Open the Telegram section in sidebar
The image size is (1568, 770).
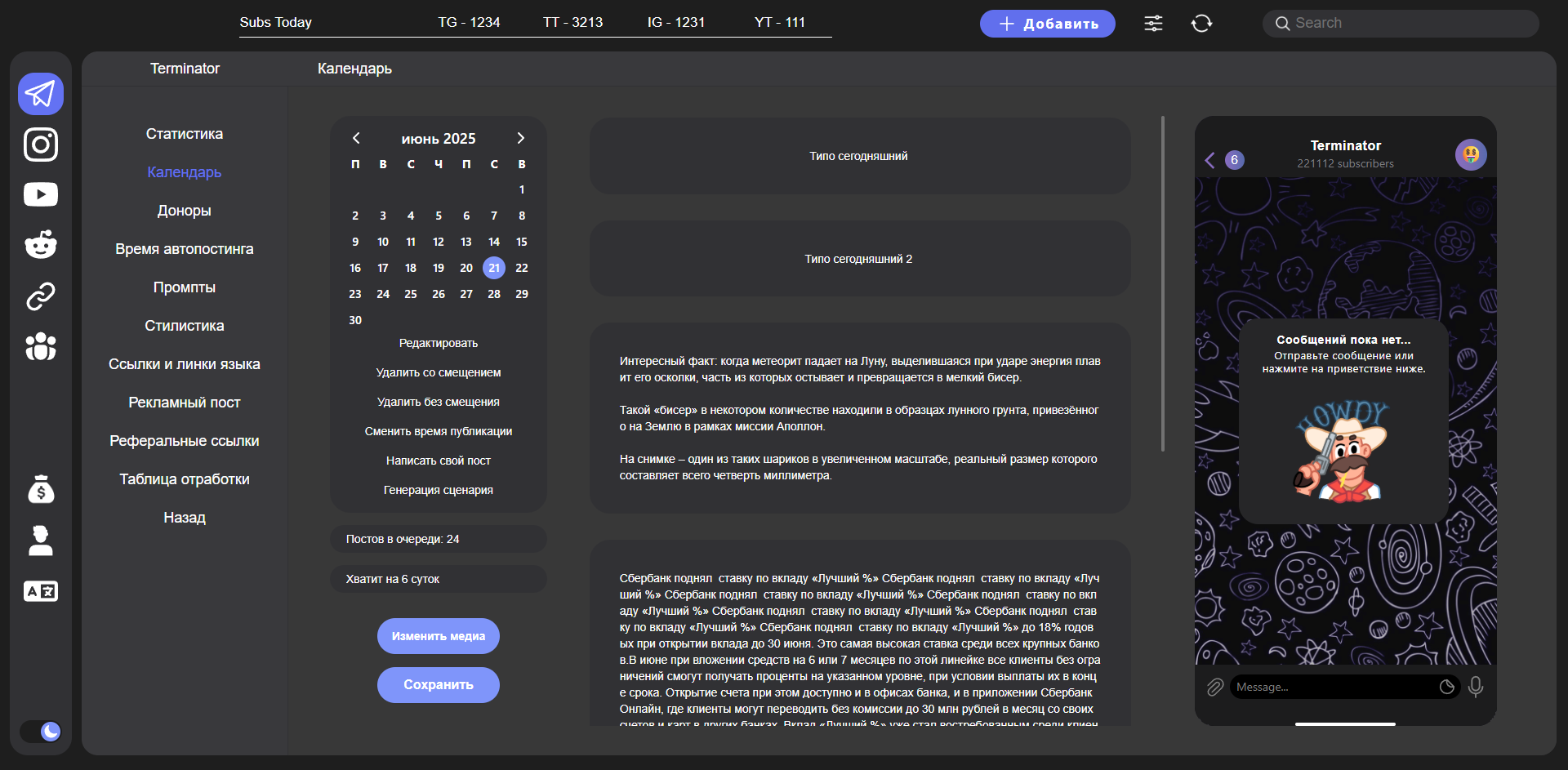click(41, 94)
